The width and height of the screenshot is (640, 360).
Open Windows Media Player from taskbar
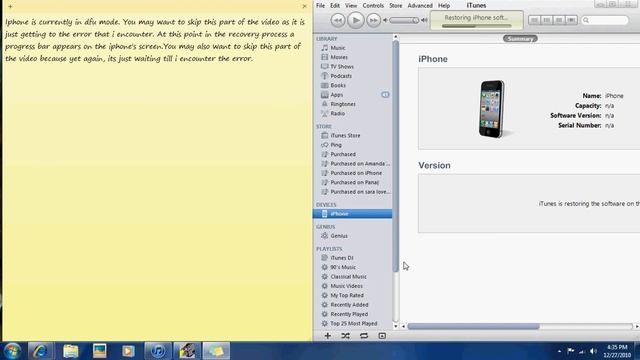click(x=128, y=351)
